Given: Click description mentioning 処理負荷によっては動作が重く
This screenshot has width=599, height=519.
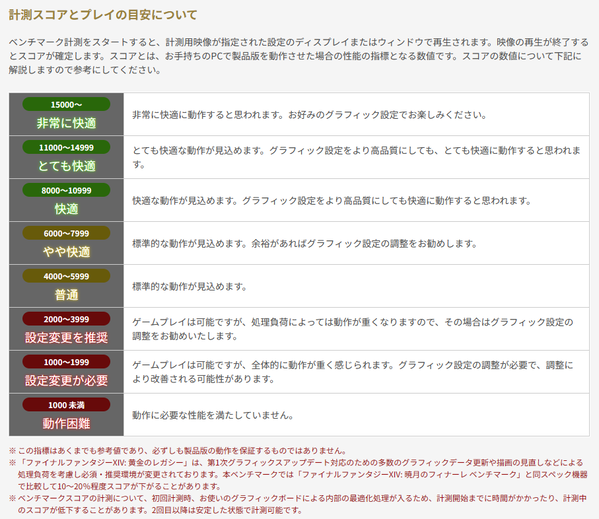Looking at the screenshot, I should 353,329.
